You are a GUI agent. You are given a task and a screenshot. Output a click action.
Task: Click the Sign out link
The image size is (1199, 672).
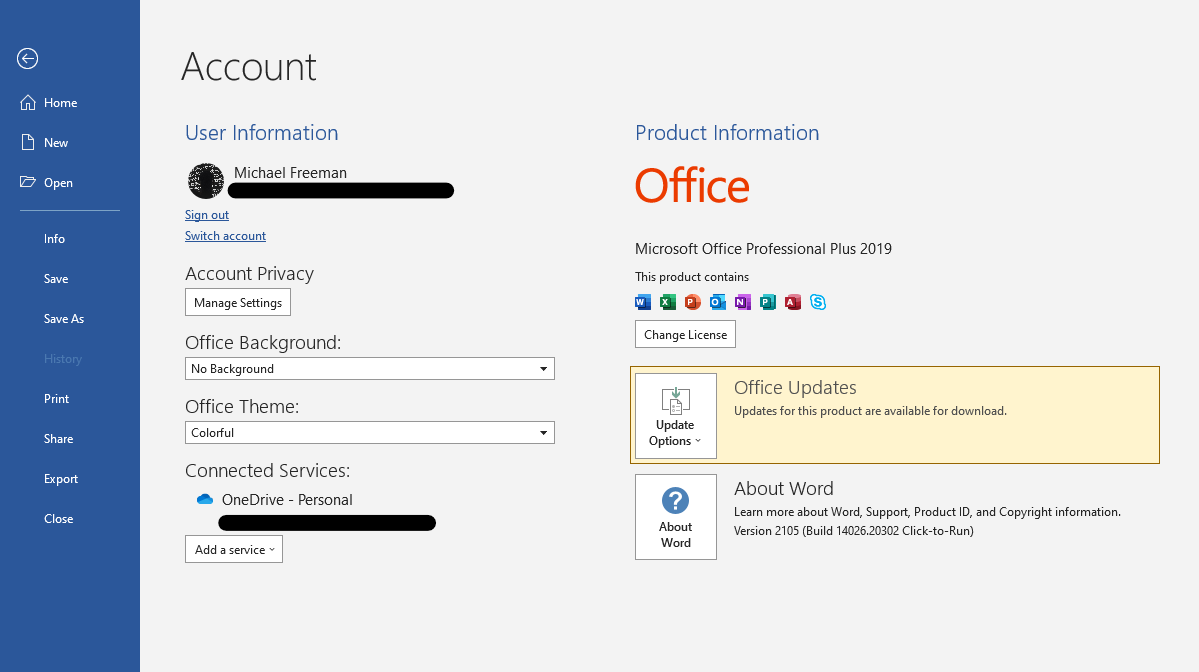[207, 215]
